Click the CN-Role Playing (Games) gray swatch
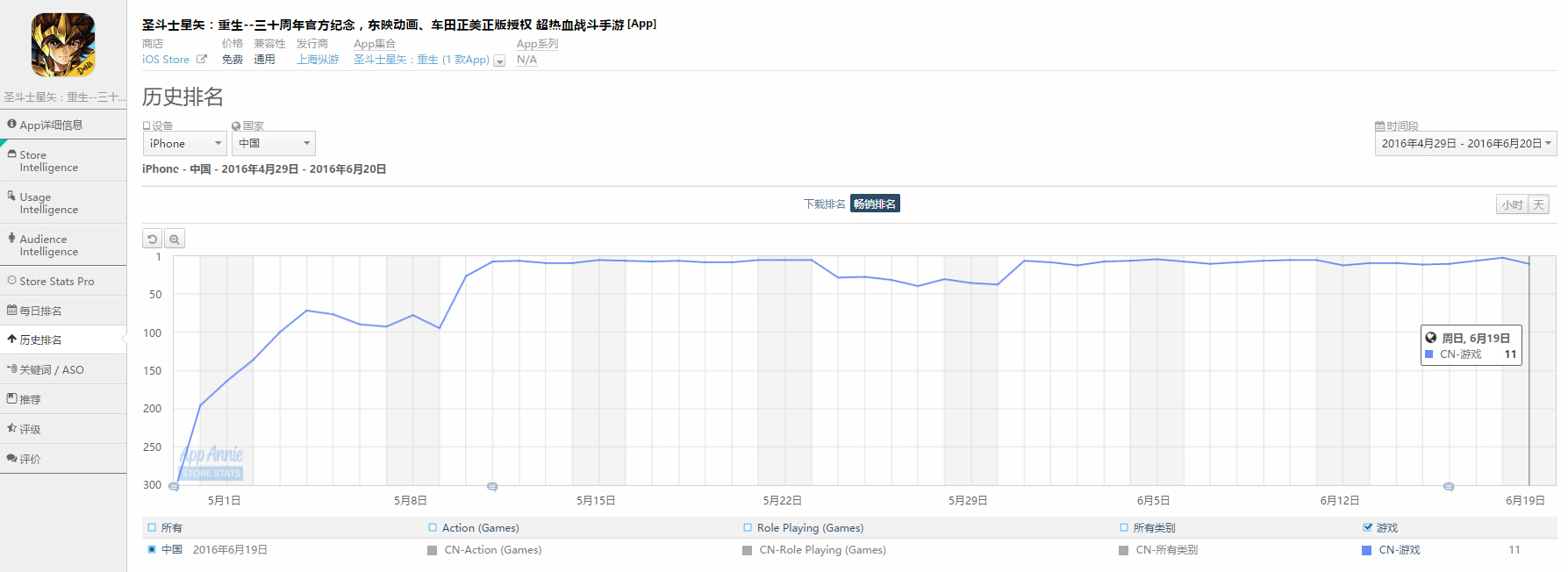Image resolution: width=1568 pixels, height=572 pixels. 748,550
